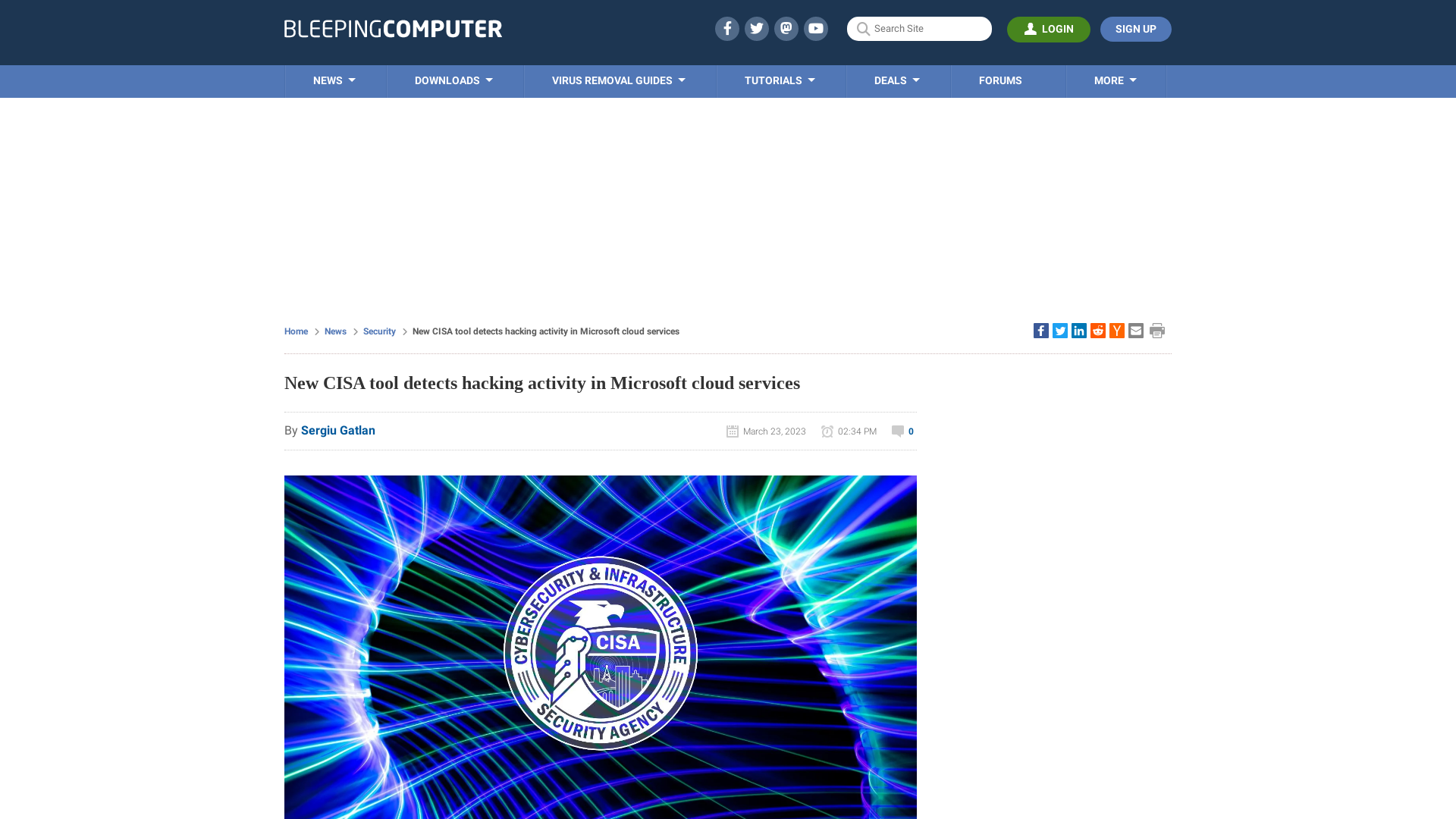Click the Facebook share icon
The height and width of the screenshot is (819, 1456).
click(1041, 330)
